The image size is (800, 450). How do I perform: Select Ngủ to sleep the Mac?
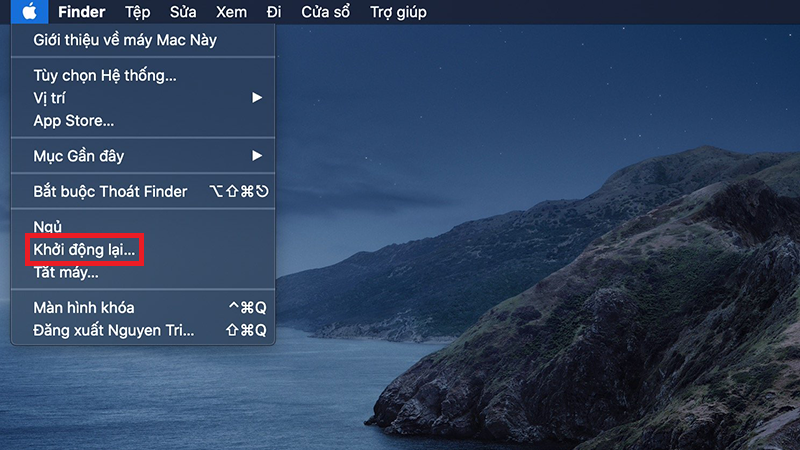[x=48, y=226]
